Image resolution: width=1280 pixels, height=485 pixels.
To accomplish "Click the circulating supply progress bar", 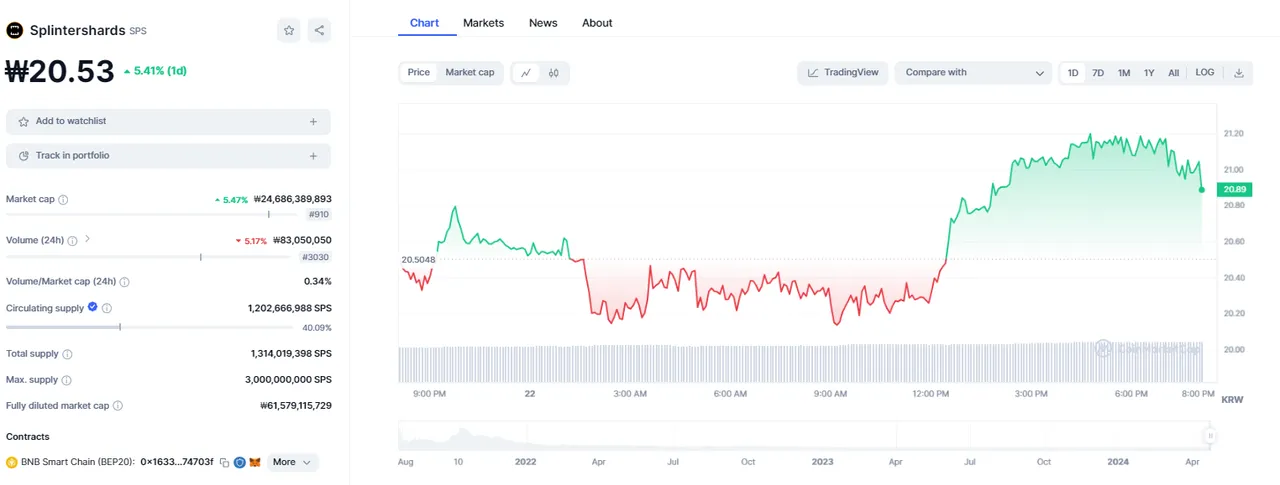I will point(151,327).
